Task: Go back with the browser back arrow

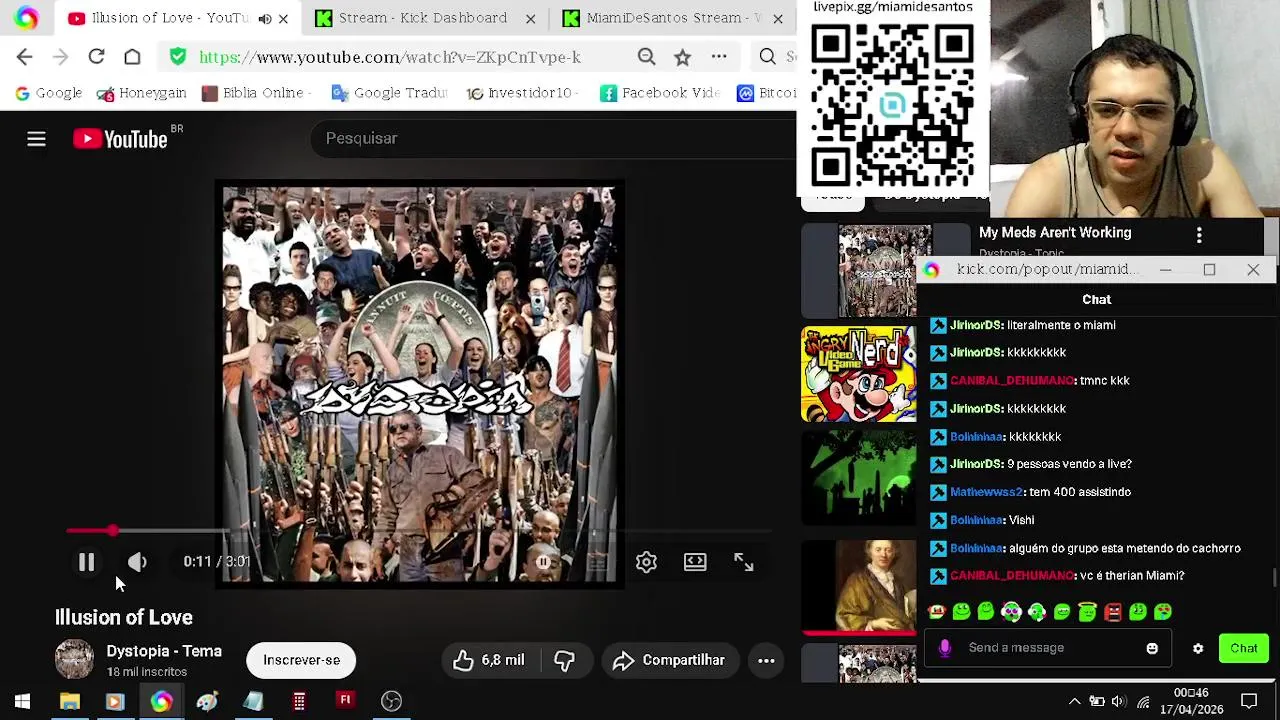Action: 25,57
